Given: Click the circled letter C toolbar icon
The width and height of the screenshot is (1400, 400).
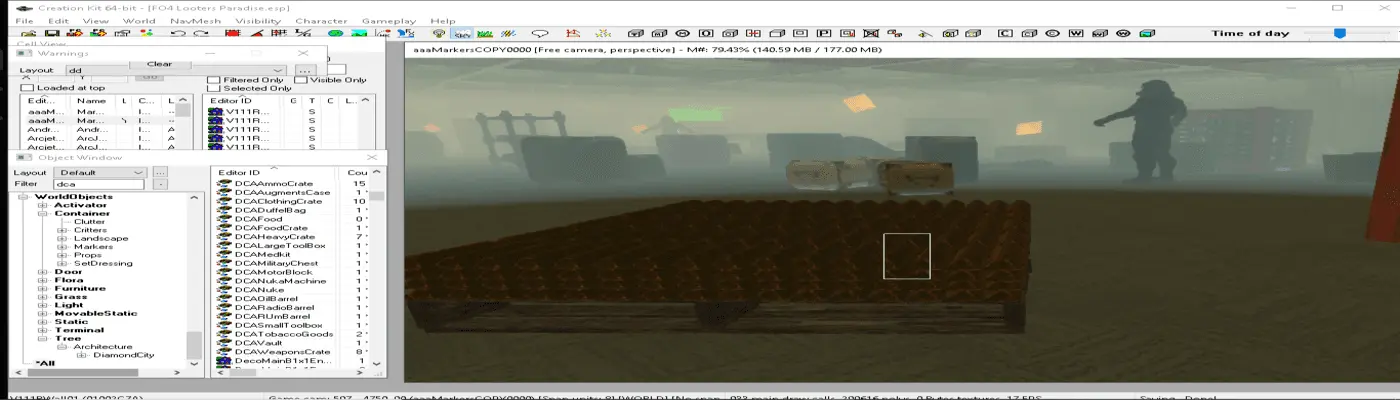Looking at the screenshot, I should pos(1053,33).
